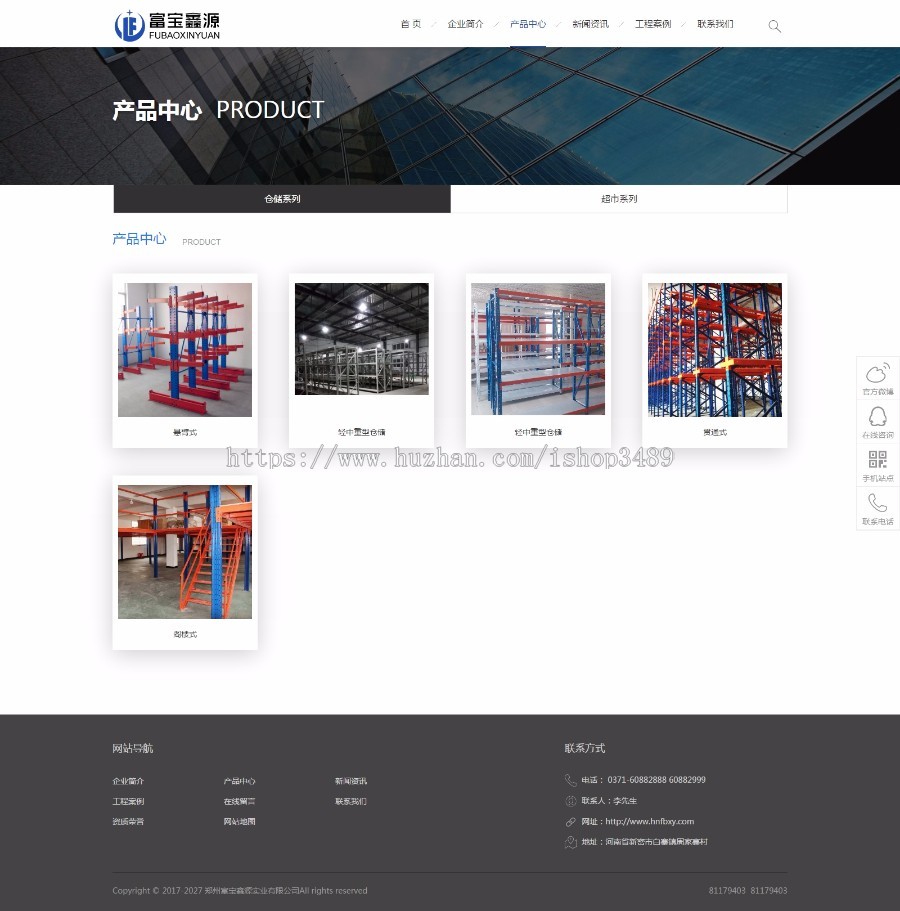Viewport: 900px width, 911px height.
Task: Select 产品中心 in the top navigation
Action: [x=528, y=24]
